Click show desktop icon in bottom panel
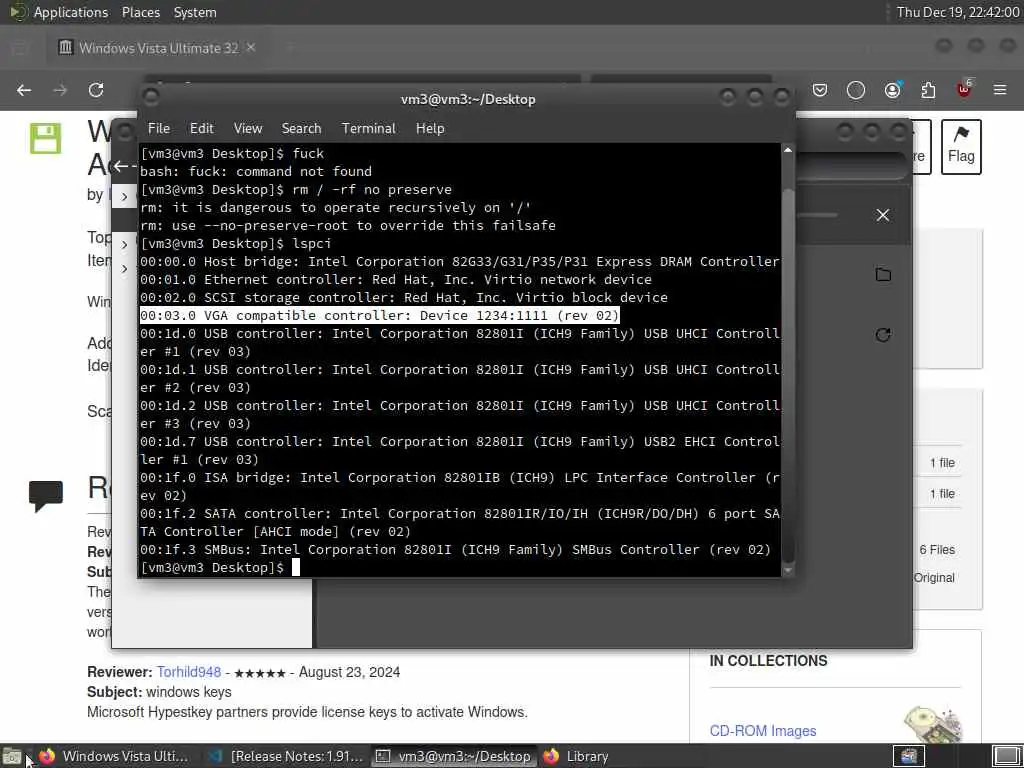Image resolution: width=1024 pixels, height=768 pixels. tap(12, 757)
